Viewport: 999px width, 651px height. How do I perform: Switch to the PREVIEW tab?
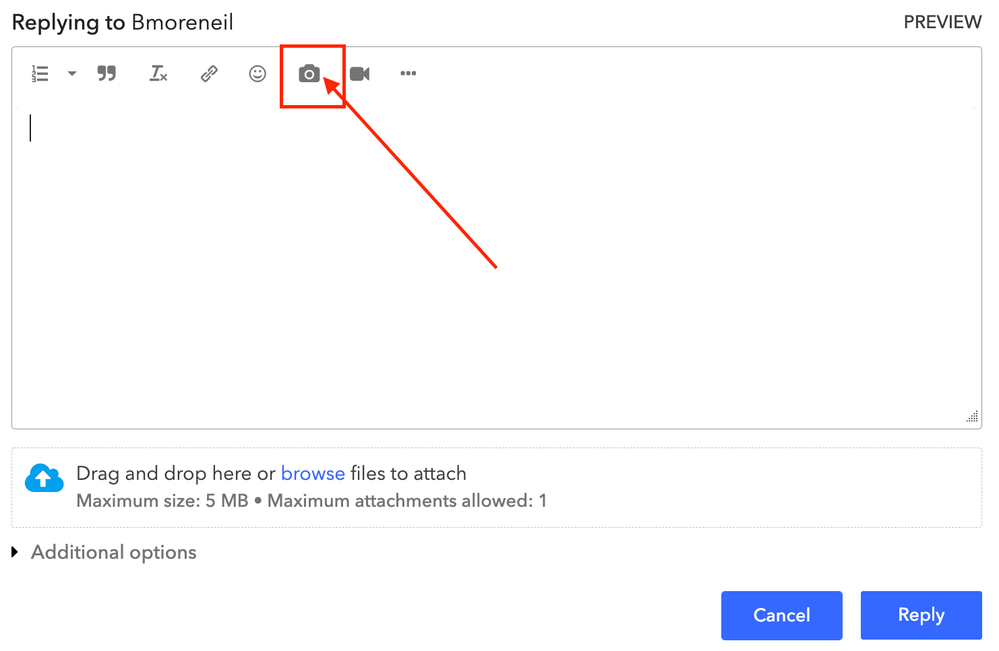[x=942, y=22]
